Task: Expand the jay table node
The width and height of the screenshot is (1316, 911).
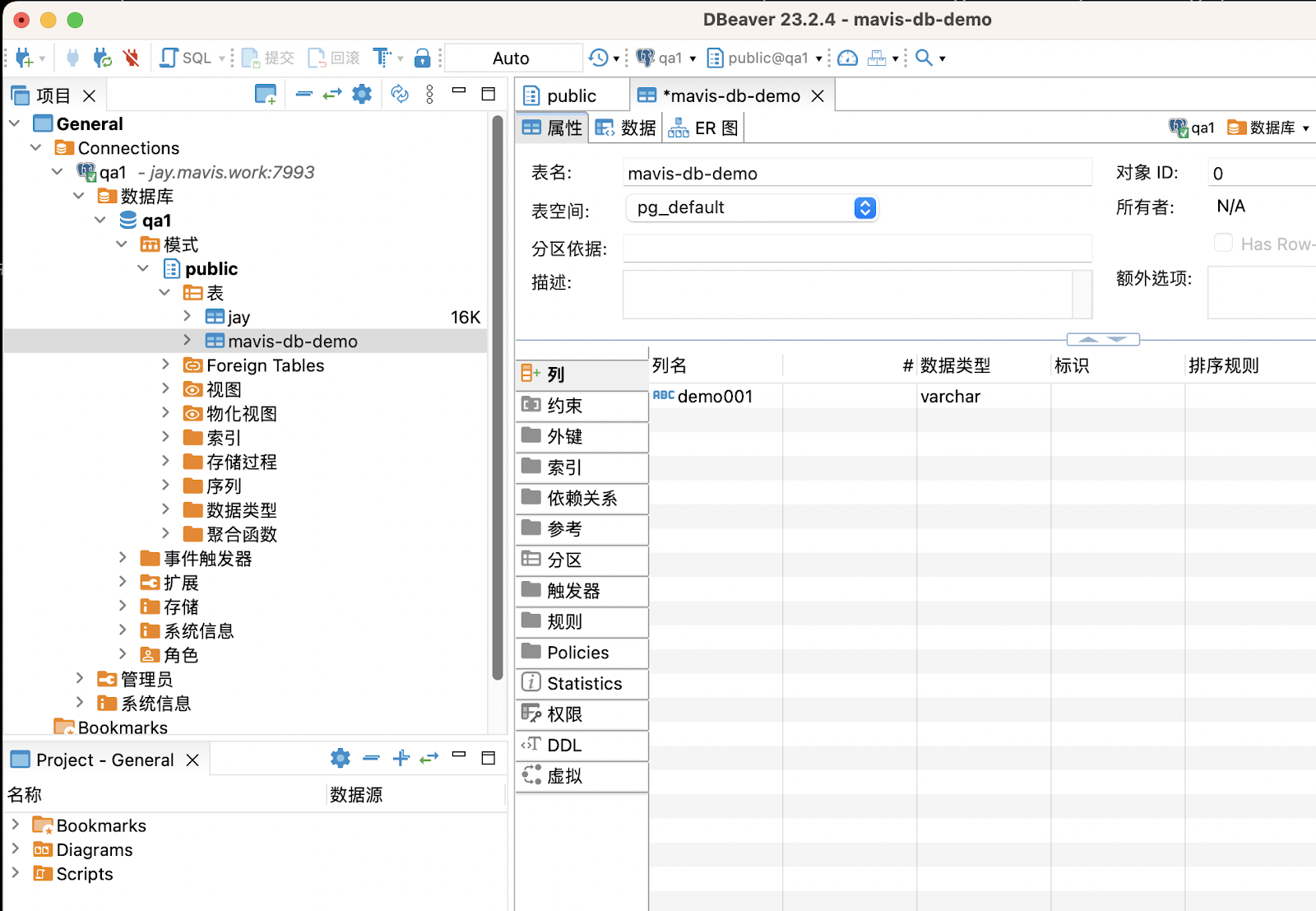Action: coord(187,317)
